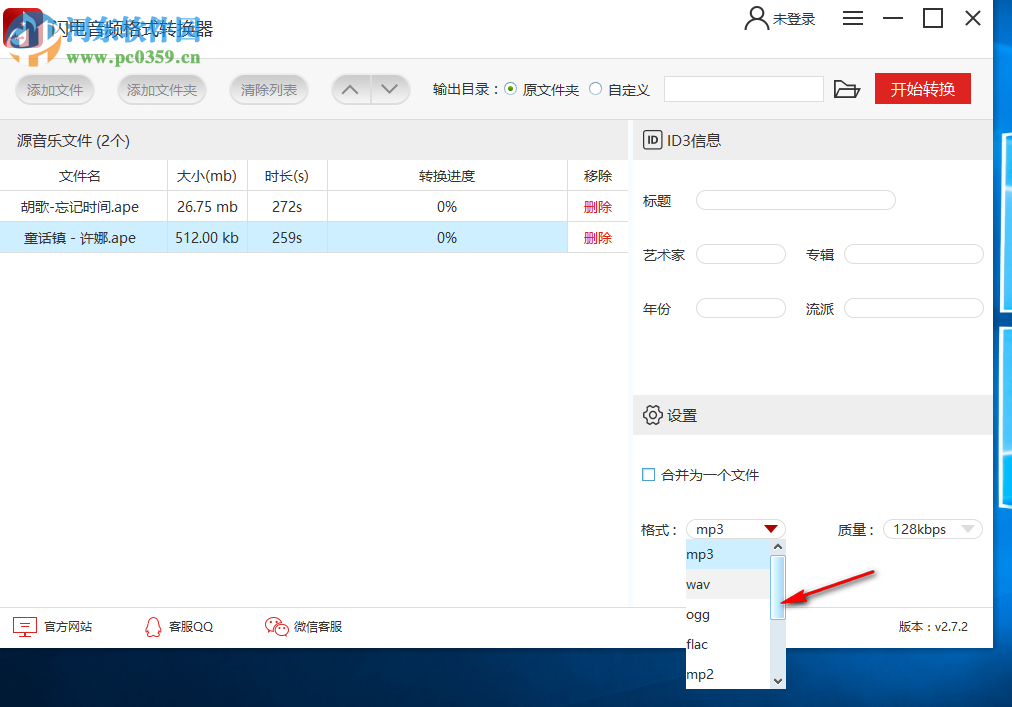Viewport: 1012px width, 707px height.
Task: Maximize the converter window
Action: click(933, 18)
